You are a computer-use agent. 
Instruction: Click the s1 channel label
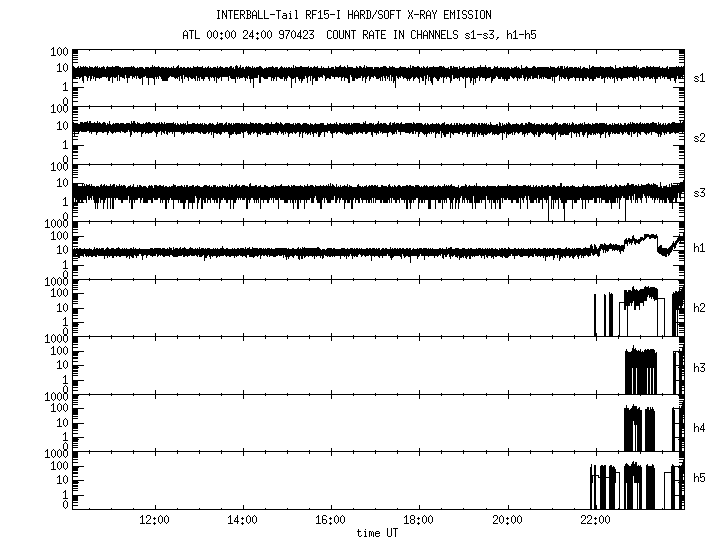pos(699,78)
